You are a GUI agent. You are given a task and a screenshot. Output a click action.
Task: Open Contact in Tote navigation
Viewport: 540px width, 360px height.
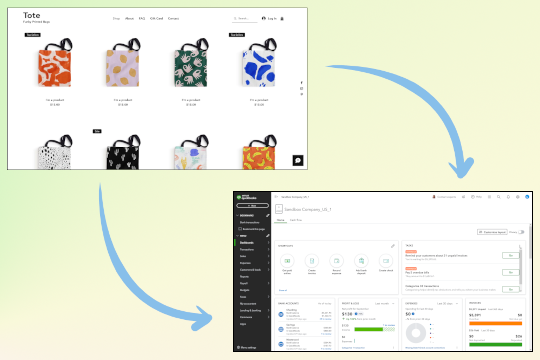click(174, 19)
